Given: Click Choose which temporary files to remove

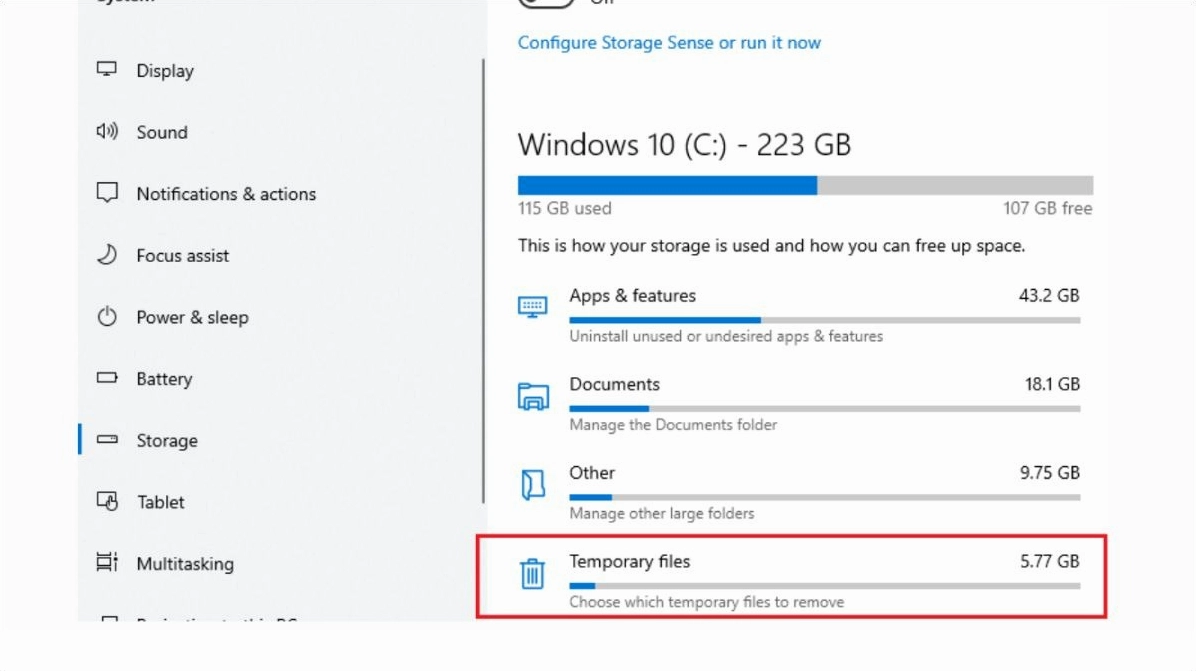Looking at the screenshot, I should tap(706, 602).
